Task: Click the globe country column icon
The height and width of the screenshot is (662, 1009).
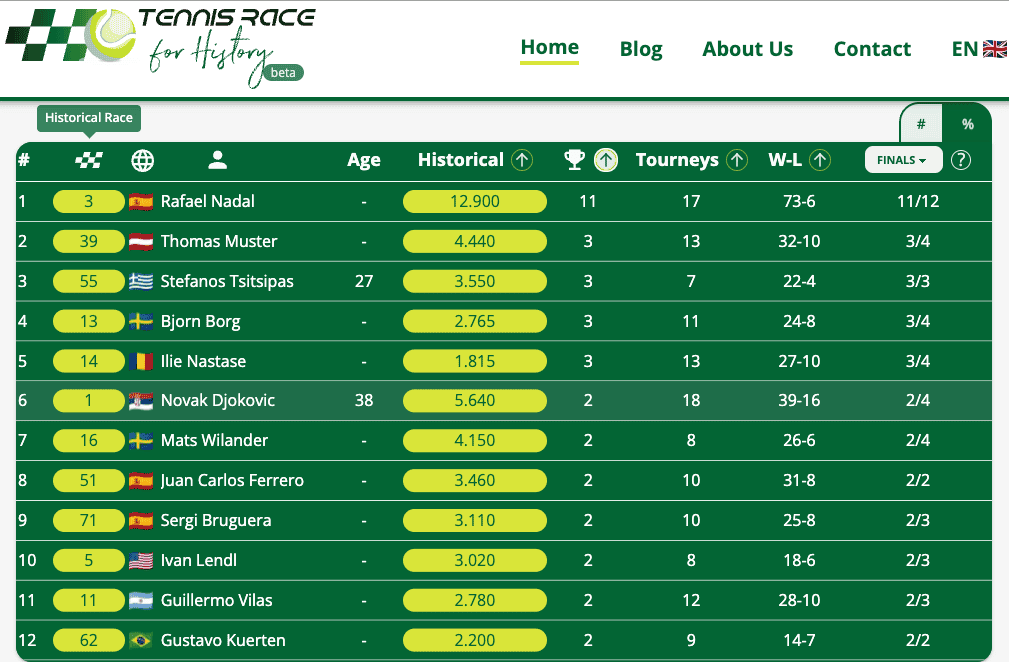Action: (143, 160)
